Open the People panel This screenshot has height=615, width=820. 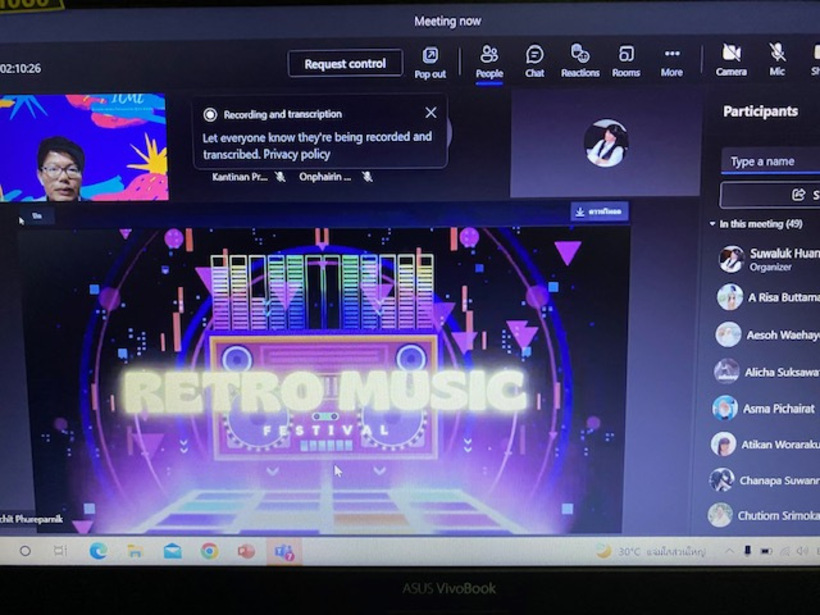[489, 61]
